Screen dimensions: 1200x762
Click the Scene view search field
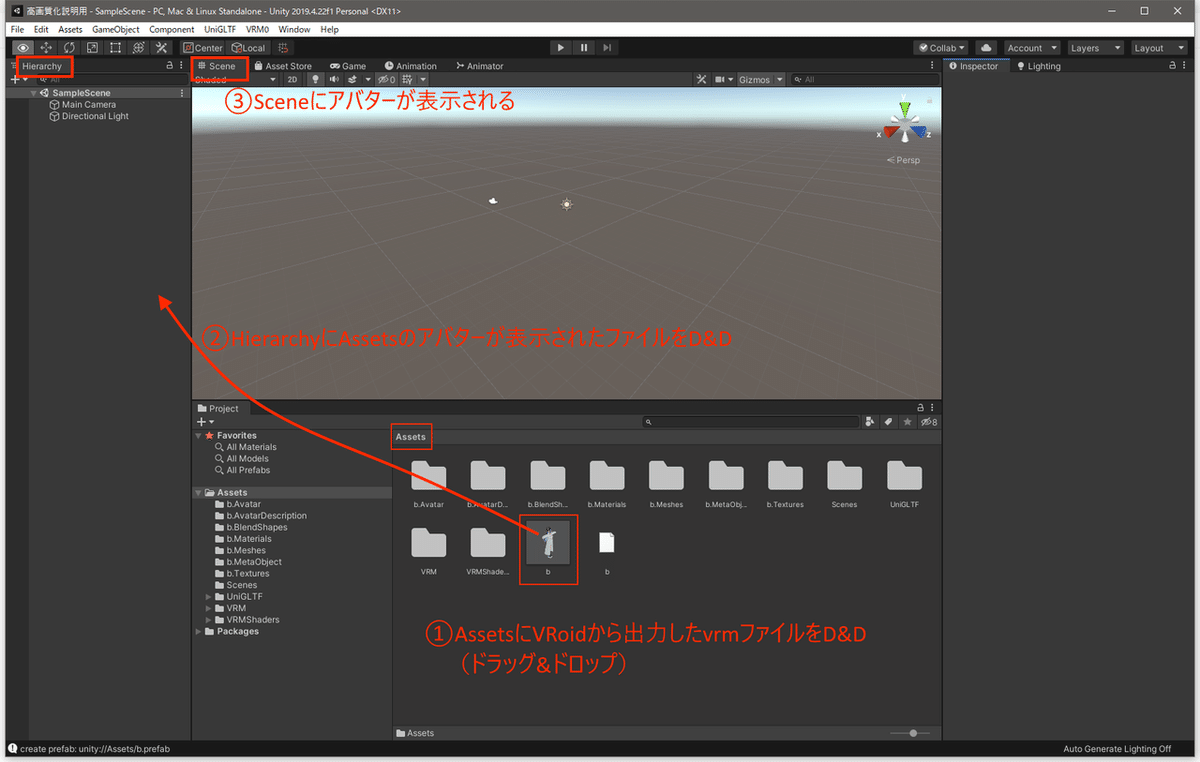[x=863, y=79]
